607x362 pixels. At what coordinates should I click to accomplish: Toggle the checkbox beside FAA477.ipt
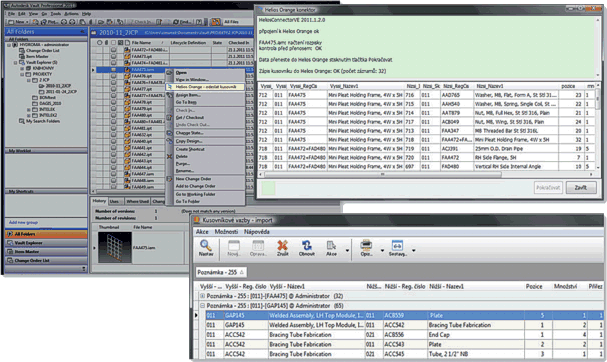click(x=113, y=89)
